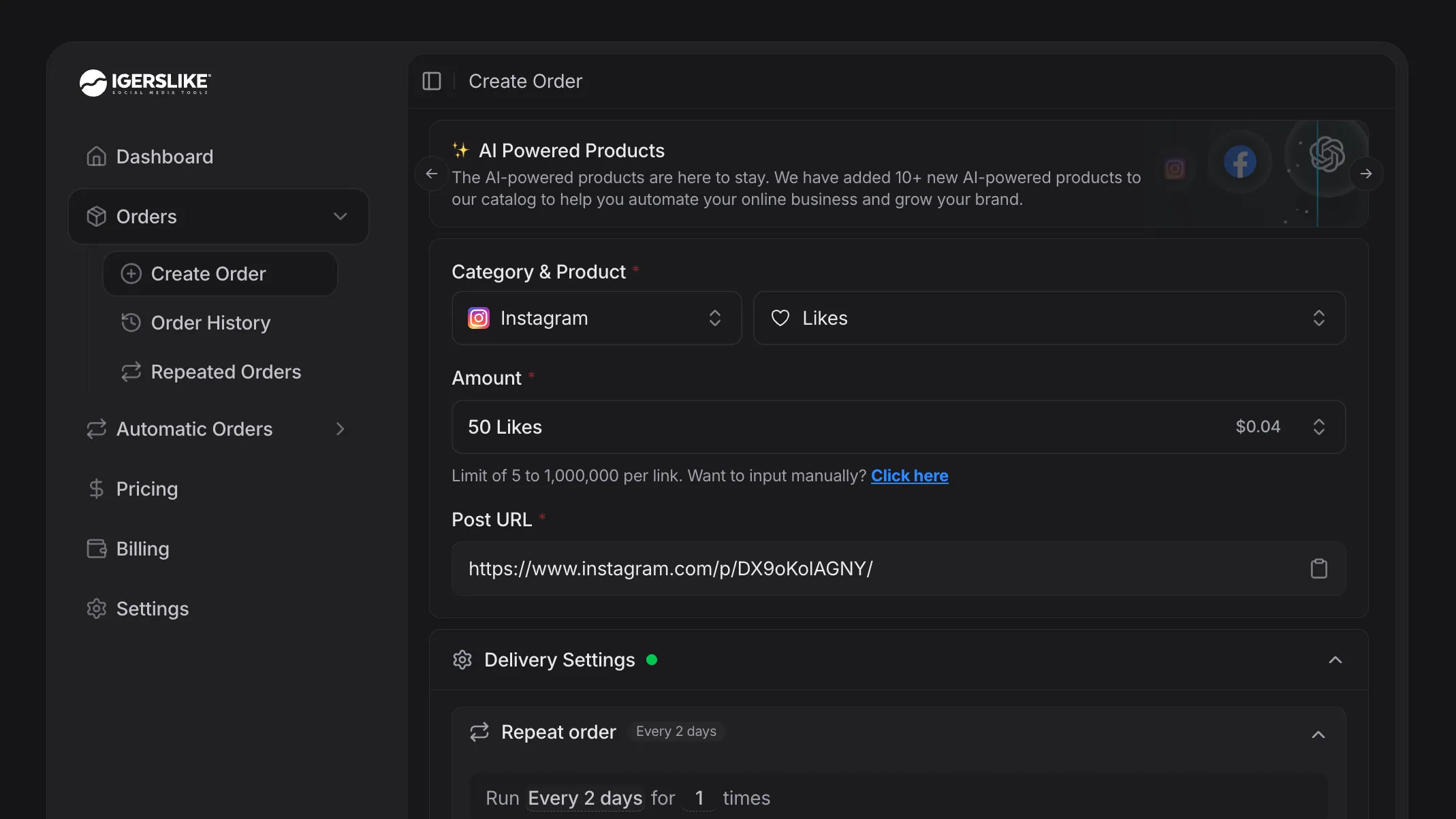
Task: Click the Repeat order heading text
Action: (558, 732)
